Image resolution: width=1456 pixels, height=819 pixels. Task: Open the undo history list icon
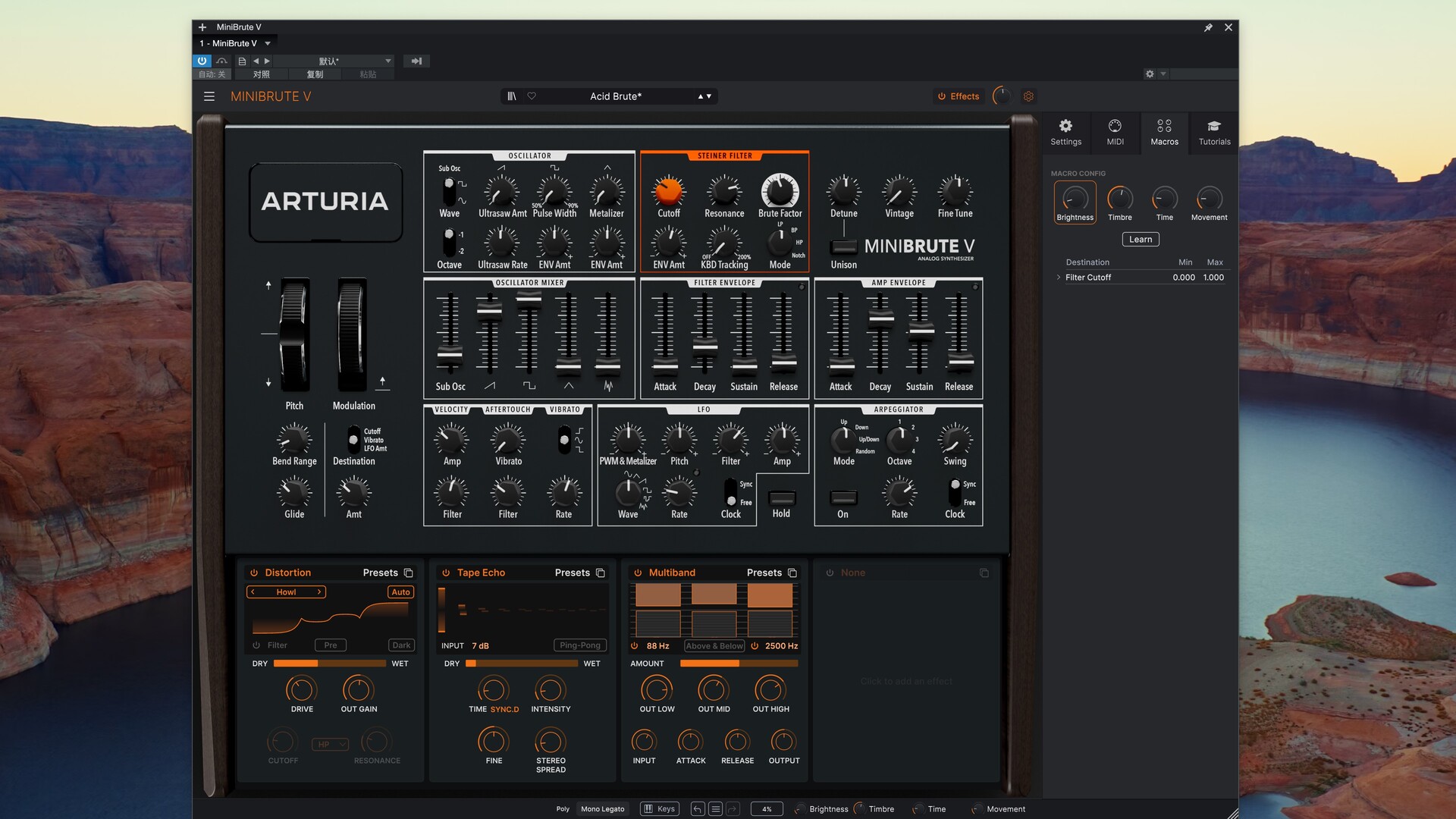[x=715, y=809]
